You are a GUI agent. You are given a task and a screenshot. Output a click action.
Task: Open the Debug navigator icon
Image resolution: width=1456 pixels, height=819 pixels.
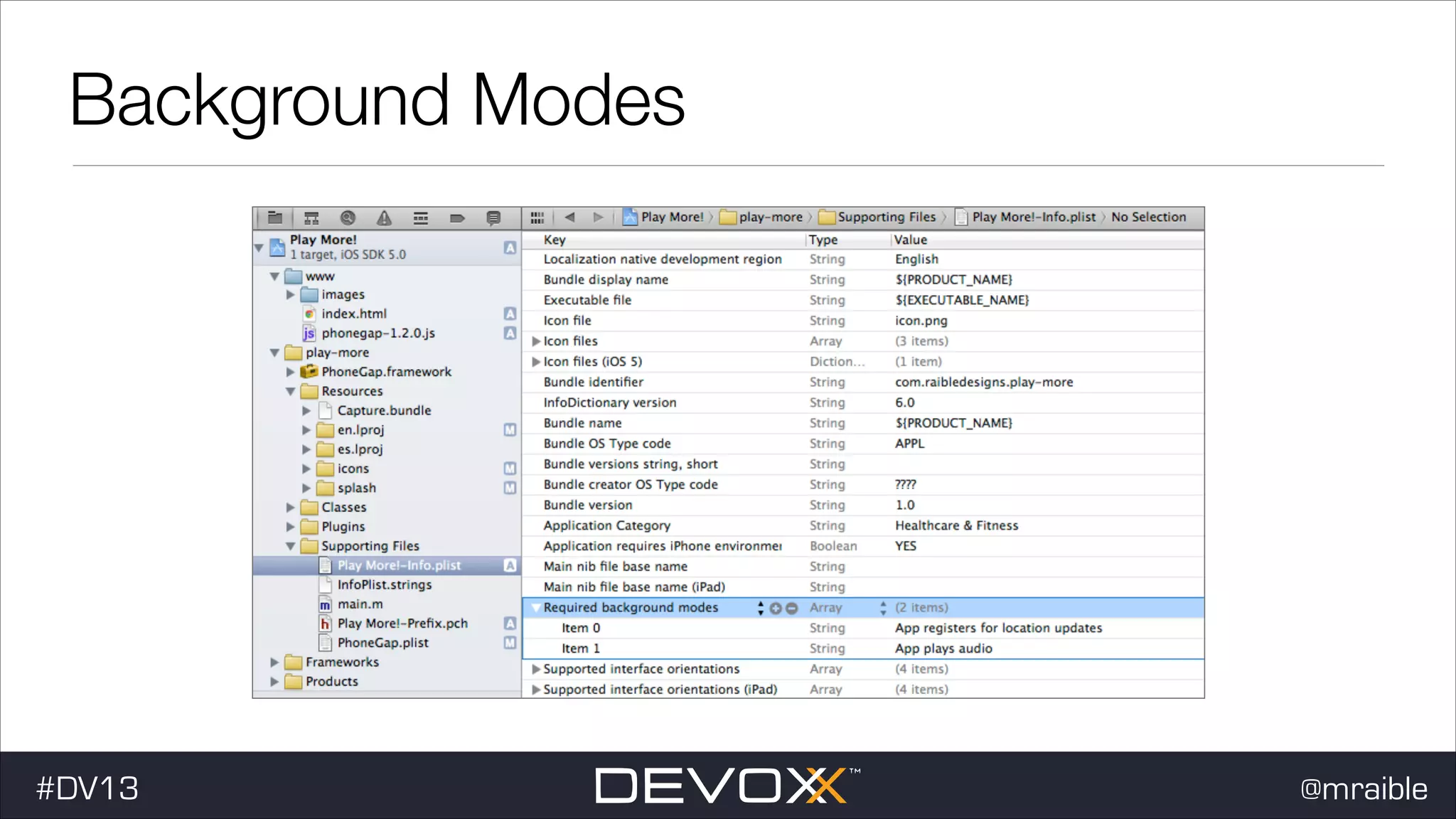[421, 218]
